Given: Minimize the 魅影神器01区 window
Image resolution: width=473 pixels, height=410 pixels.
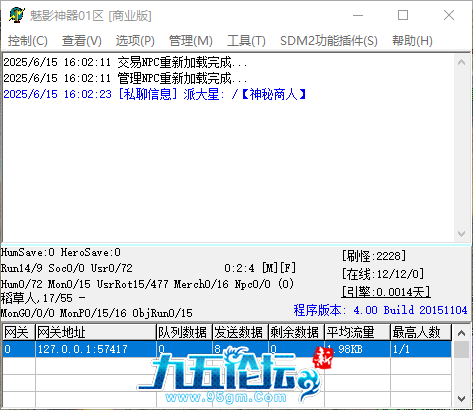Looking at the screenshot, I should click(x=358, y=15).
